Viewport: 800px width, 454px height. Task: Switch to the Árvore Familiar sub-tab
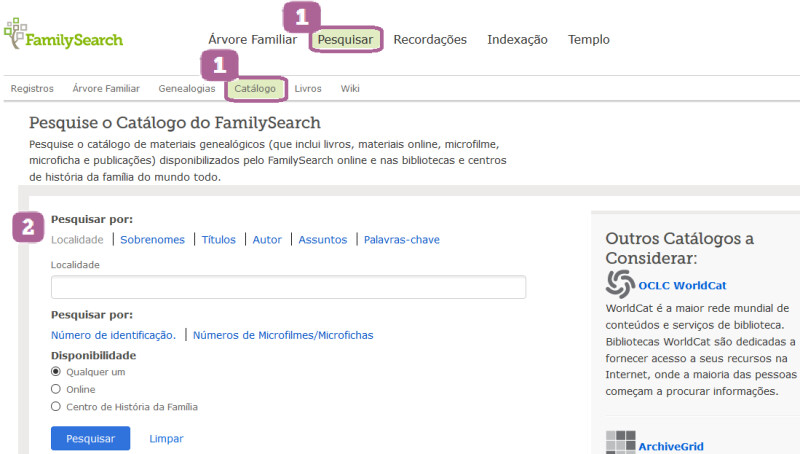click(106, 89)
